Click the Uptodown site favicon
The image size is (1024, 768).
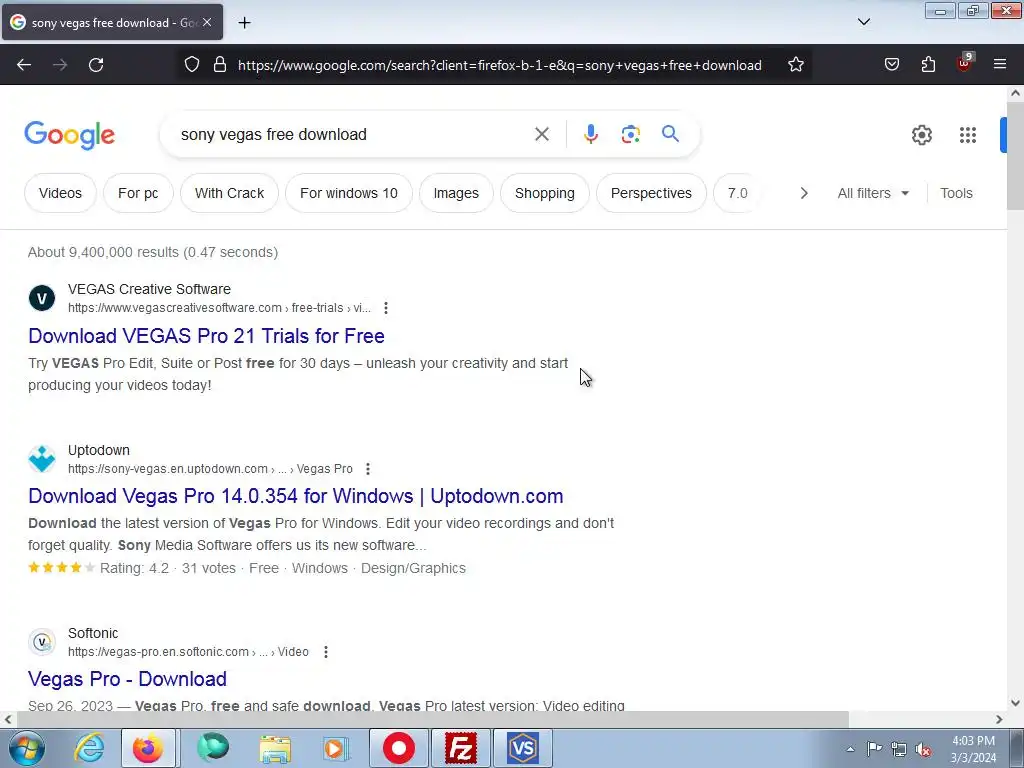(42, 459)
